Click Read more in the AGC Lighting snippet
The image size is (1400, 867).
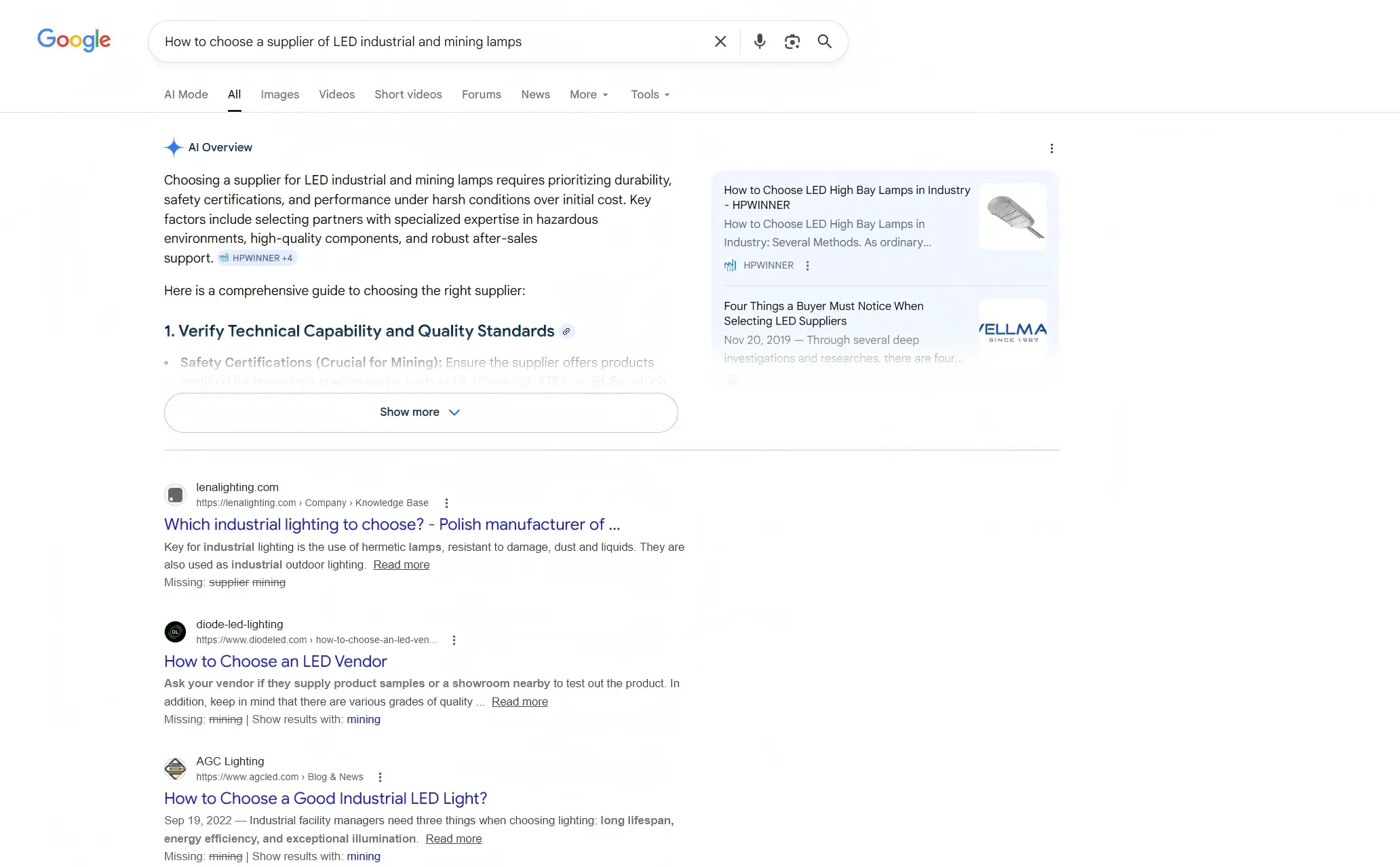[x=454, y=839]
